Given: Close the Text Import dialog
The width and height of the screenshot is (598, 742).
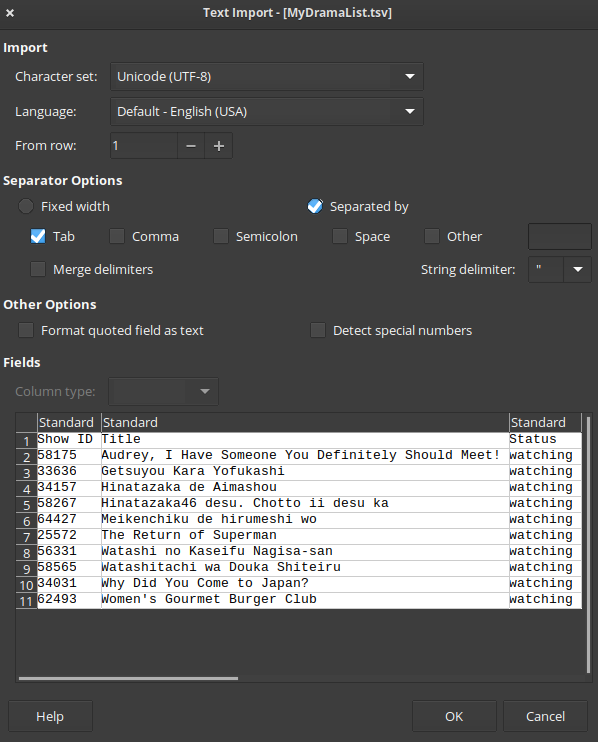Looking at the screenshot, I should 10,13.
